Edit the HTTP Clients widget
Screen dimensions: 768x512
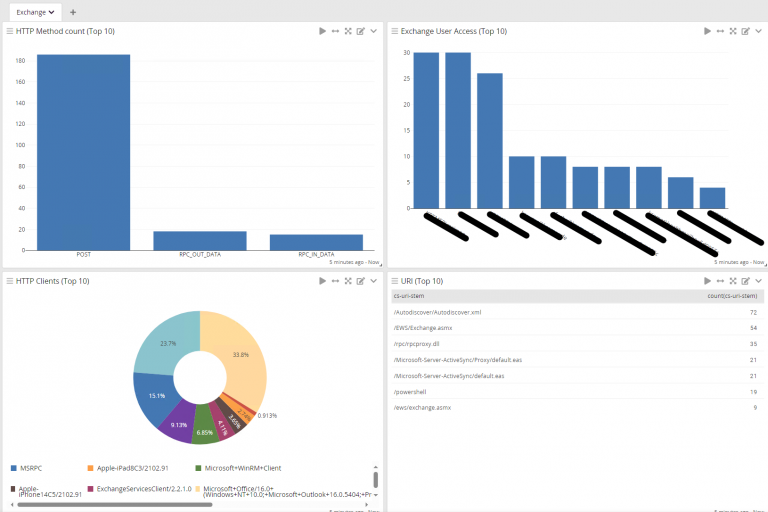click(361, 281)
